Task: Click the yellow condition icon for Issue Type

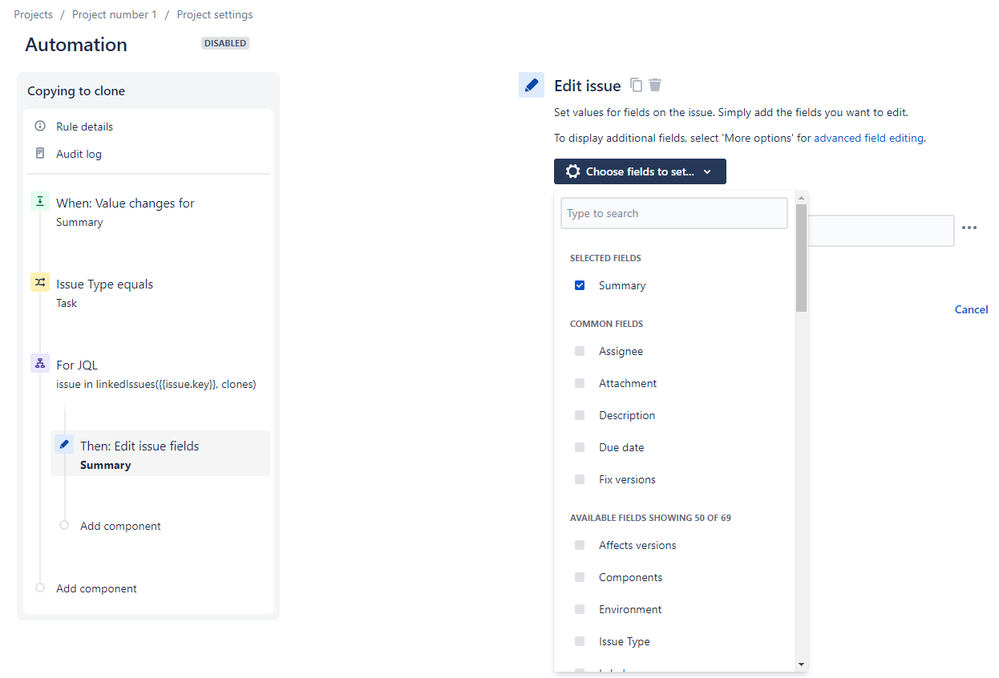Action: (x=40, y=282)
